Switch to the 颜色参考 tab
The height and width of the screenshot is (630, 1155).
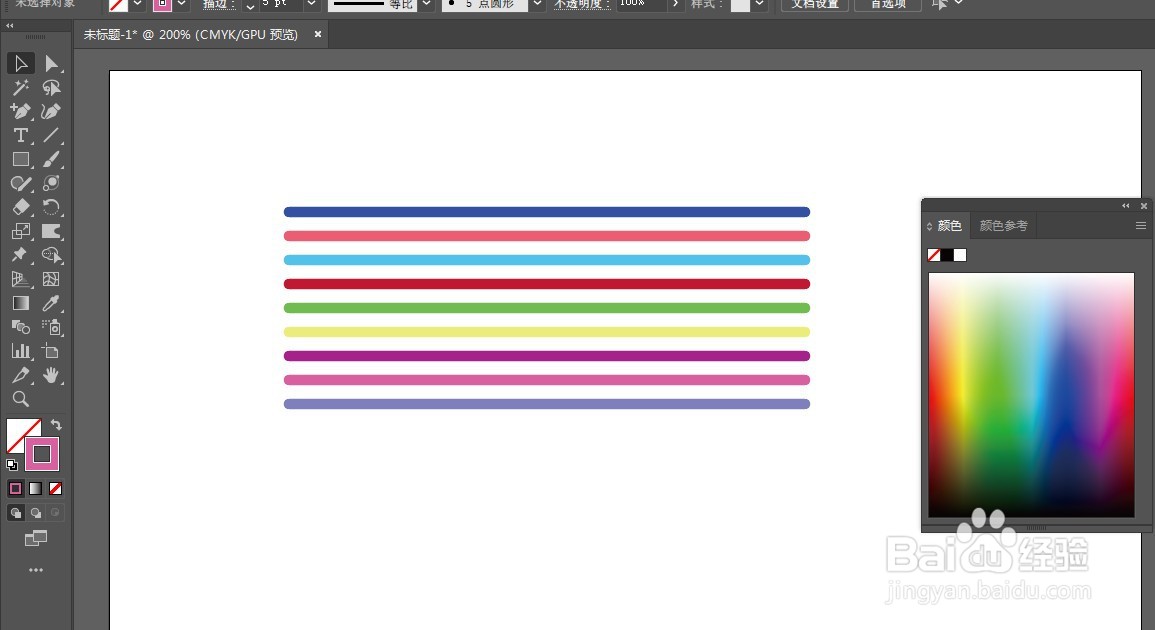(1004, 225)
